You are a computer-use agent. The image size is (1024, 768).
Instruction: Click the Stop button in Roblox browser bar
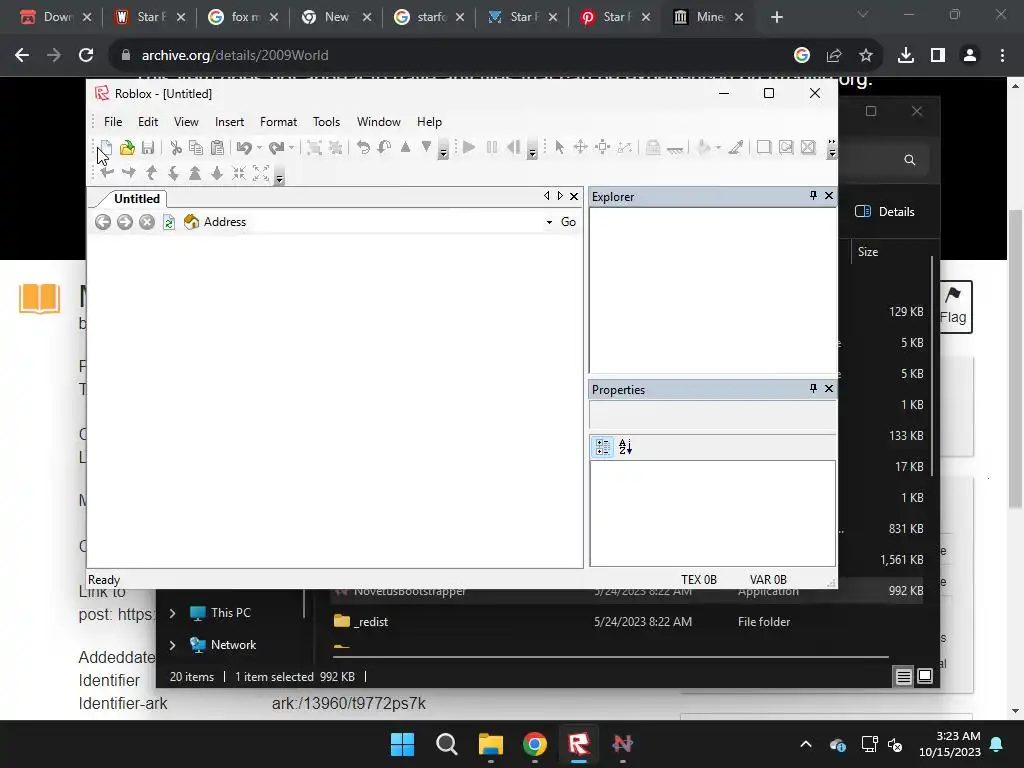click(147, 222)
